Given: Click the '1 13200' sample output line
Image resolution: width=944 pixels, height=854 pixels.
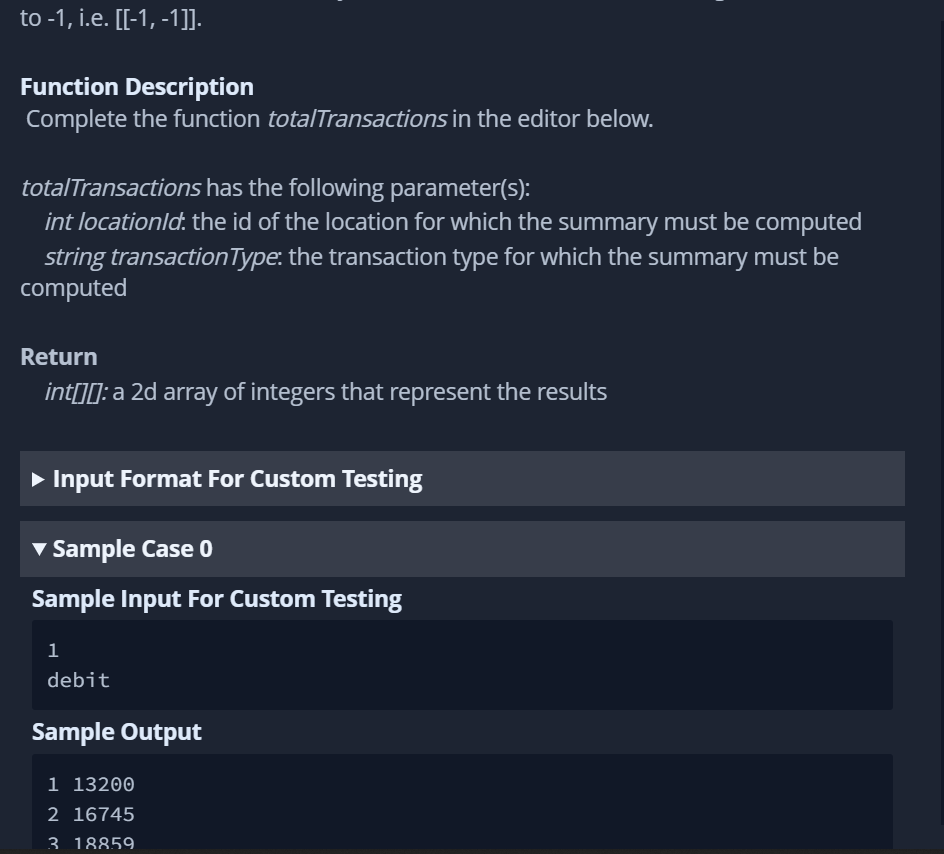Looking at the screenshot, I should click(90, 785).
